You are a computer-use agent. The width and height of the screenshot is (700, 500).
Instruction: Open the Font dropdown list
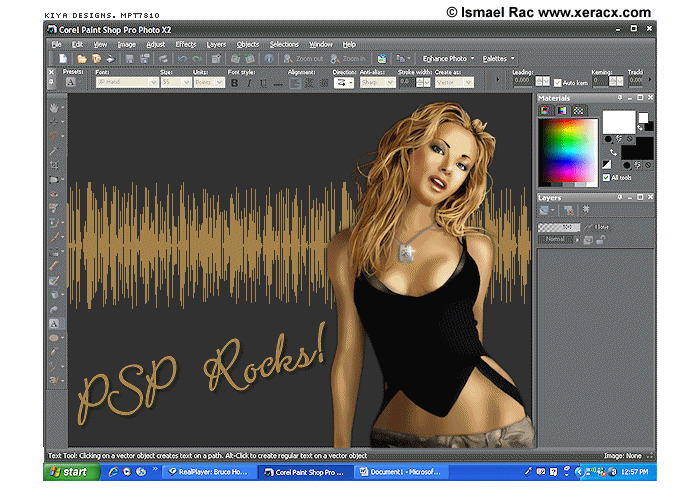click(x=153, y=82)
